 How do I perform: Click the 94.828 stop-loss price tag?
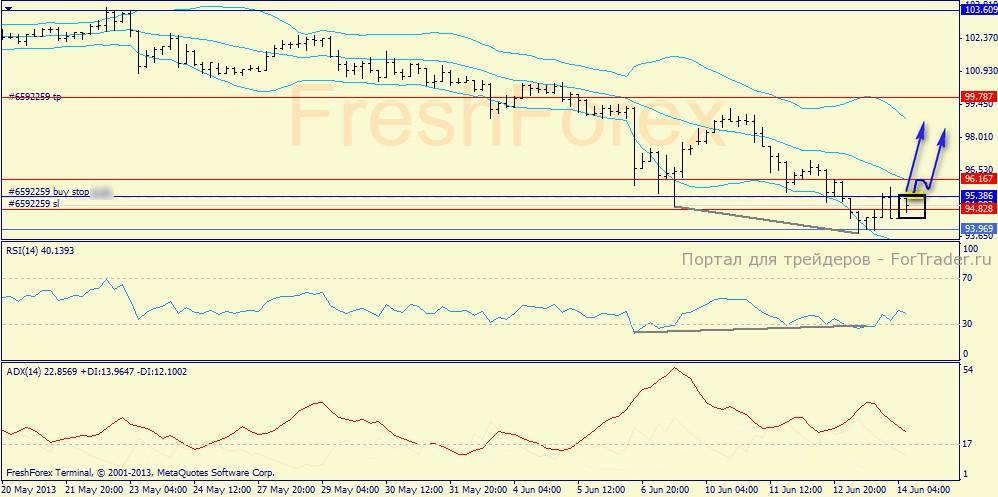tap(978, 208)
